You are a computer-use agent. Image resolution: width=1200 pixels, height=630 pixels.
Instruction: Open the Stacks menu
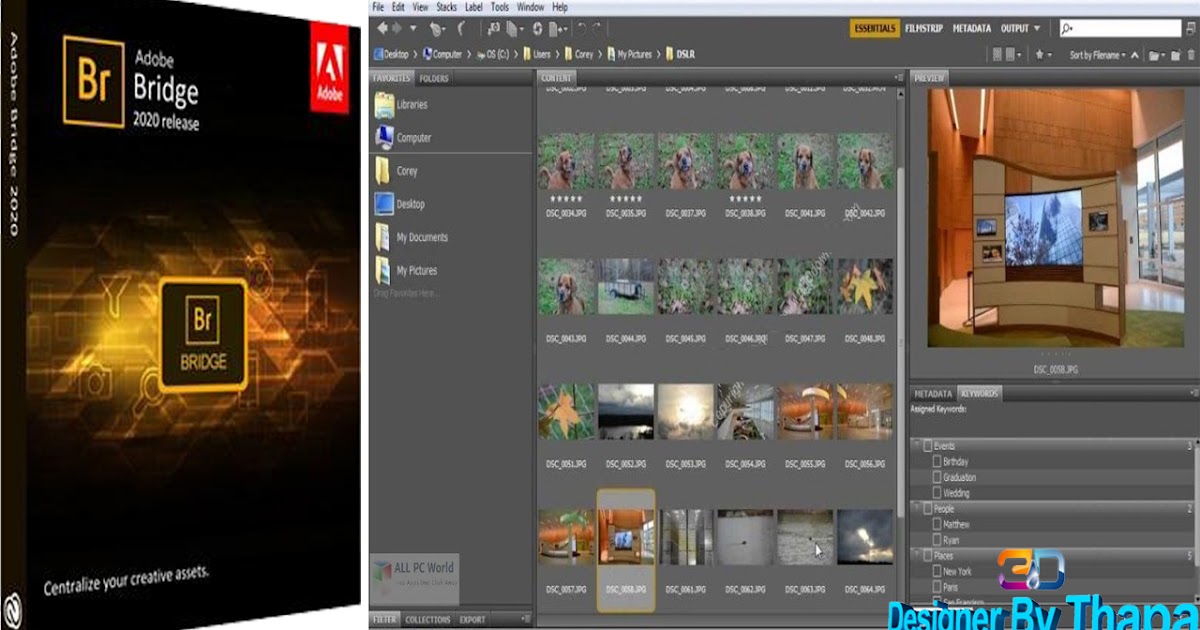(x=447, y=7)
